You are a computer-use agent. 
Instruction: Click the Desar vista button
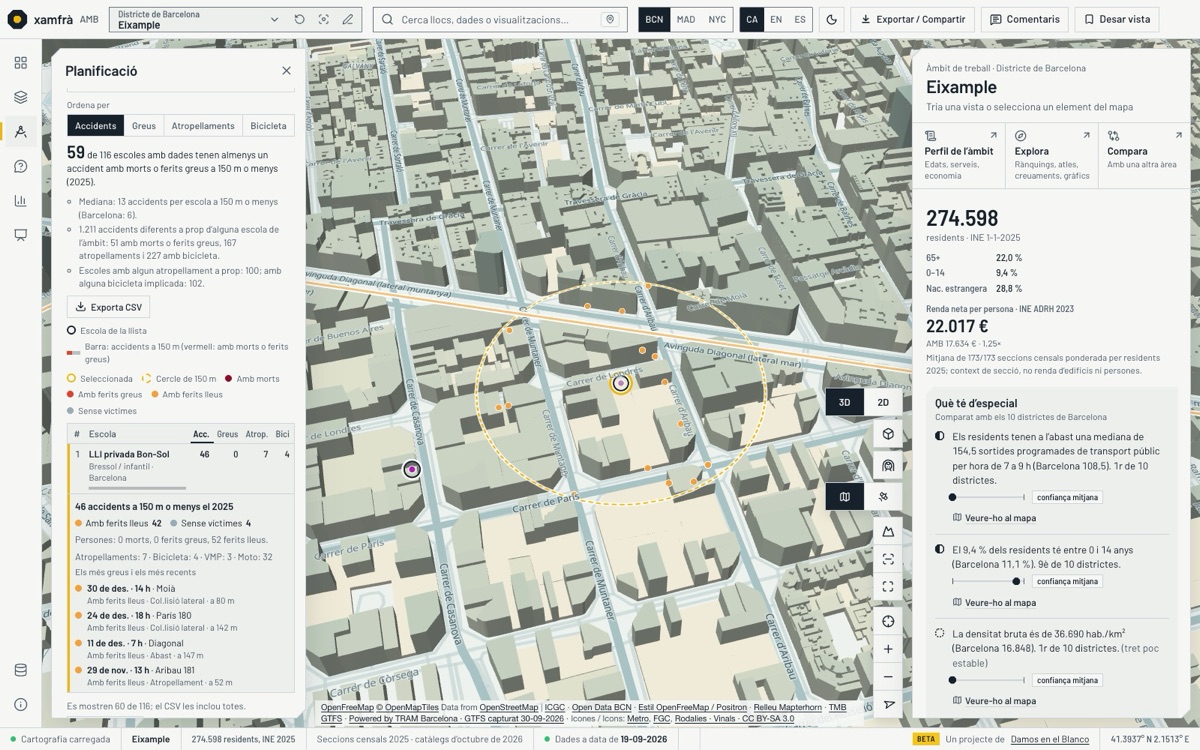(x=1117, y=19)
